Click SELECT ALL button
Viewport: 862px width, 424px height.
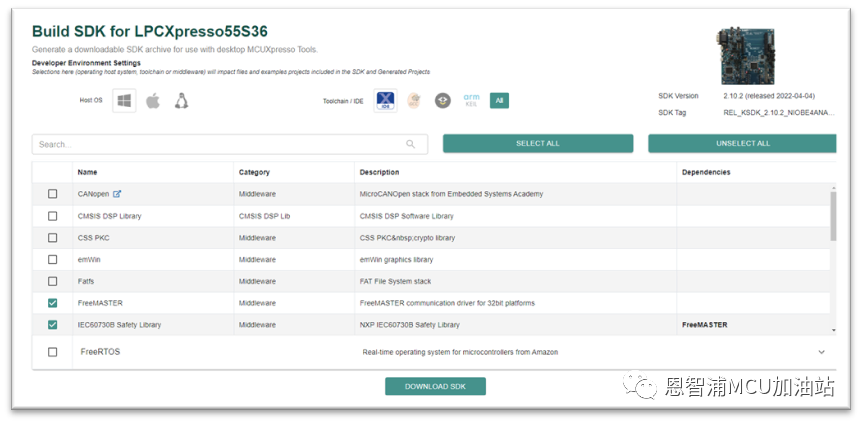click(538, 144)
